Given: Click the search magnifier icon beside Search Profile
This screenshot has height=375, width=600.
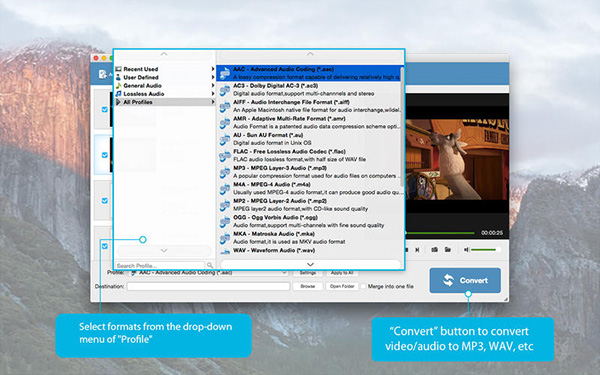Looking at the screenshot, I should tap(210, 265).
